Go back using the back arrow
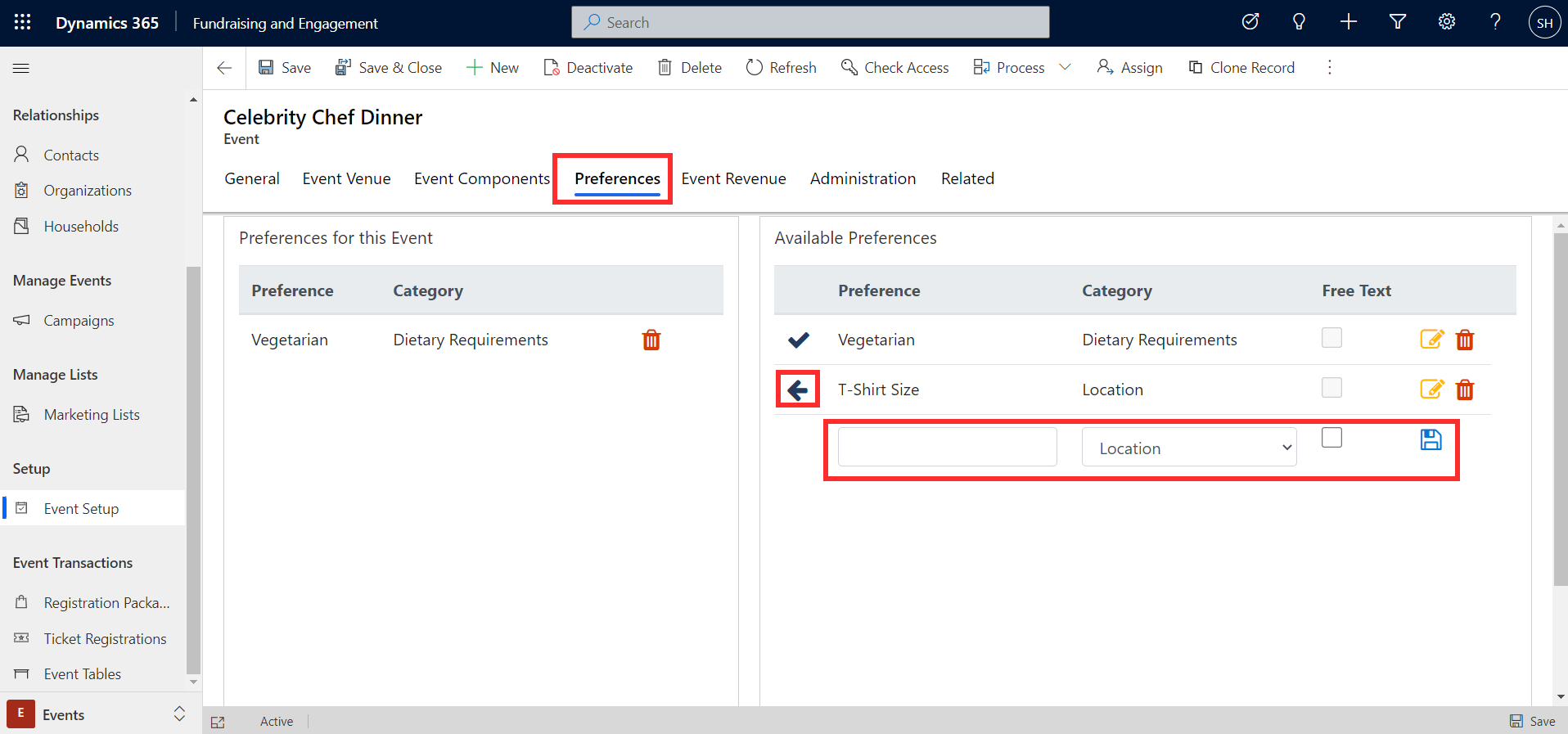 224,68
